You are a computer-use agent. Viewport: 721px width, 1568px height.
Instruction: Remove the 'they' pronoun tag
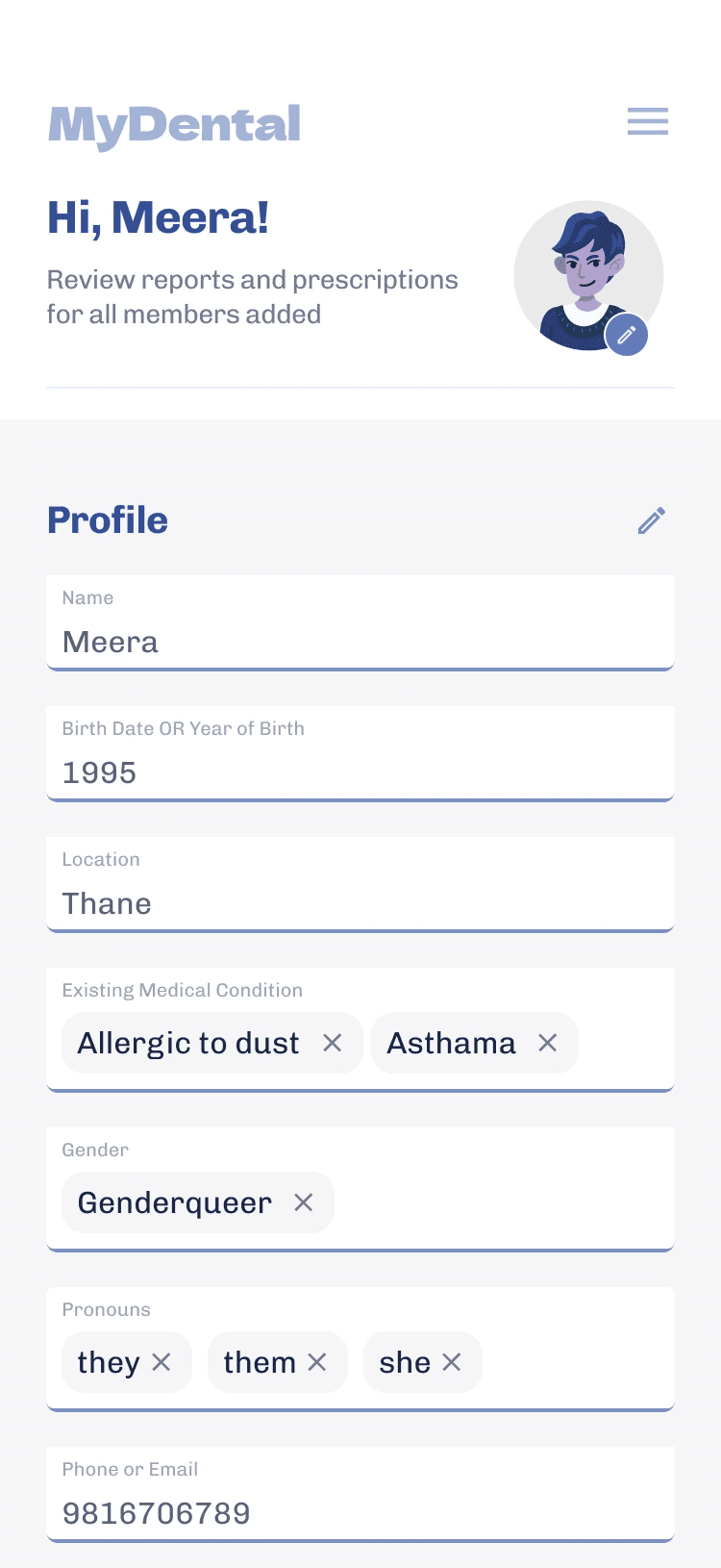point(162,1362)
